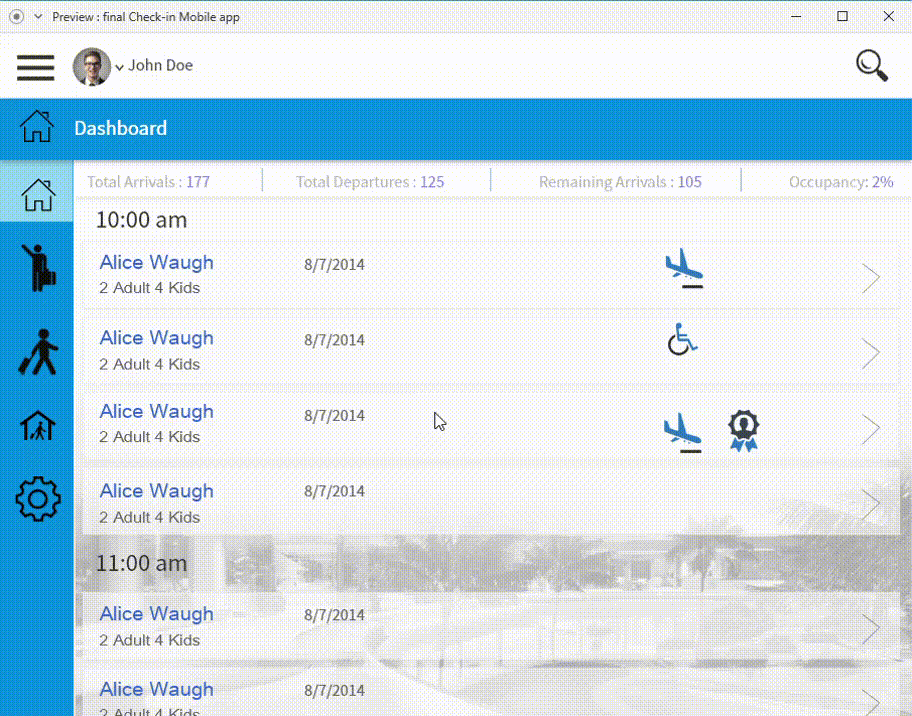Expand the row chevron for the award badge guest
Screen dimensions: 912x716
click(x=871, y=429)
